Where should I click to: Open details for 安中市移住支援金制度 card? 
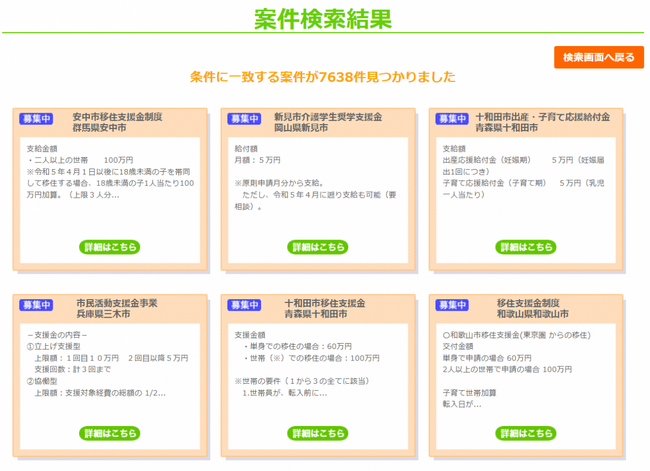(109, 247)
